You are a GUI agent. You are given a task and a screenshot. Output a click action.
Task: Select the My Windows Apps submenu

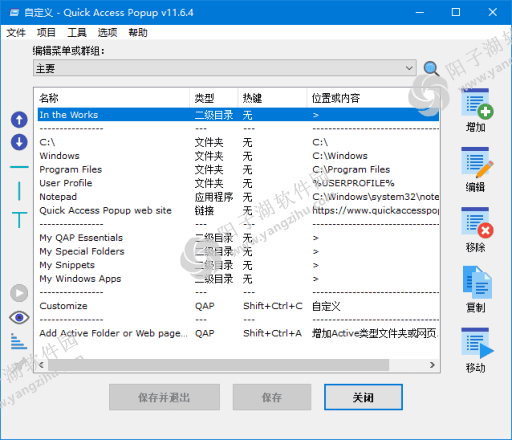click(238, 279)
